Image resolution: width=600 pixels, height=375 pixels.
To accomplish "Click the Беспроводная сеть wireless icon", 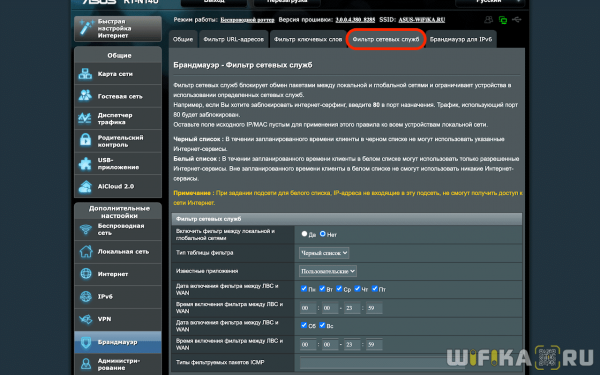I will point(85,229).
